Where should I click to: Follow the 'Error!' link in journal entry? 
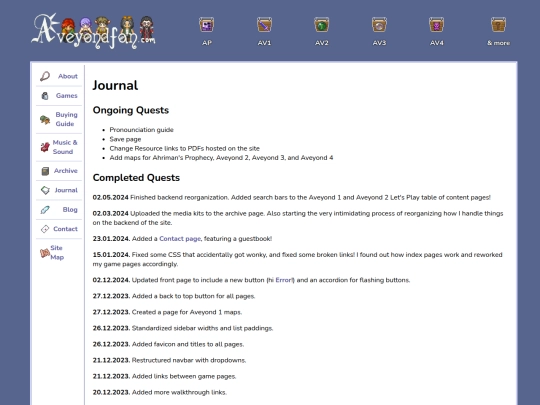pos(284,280)
